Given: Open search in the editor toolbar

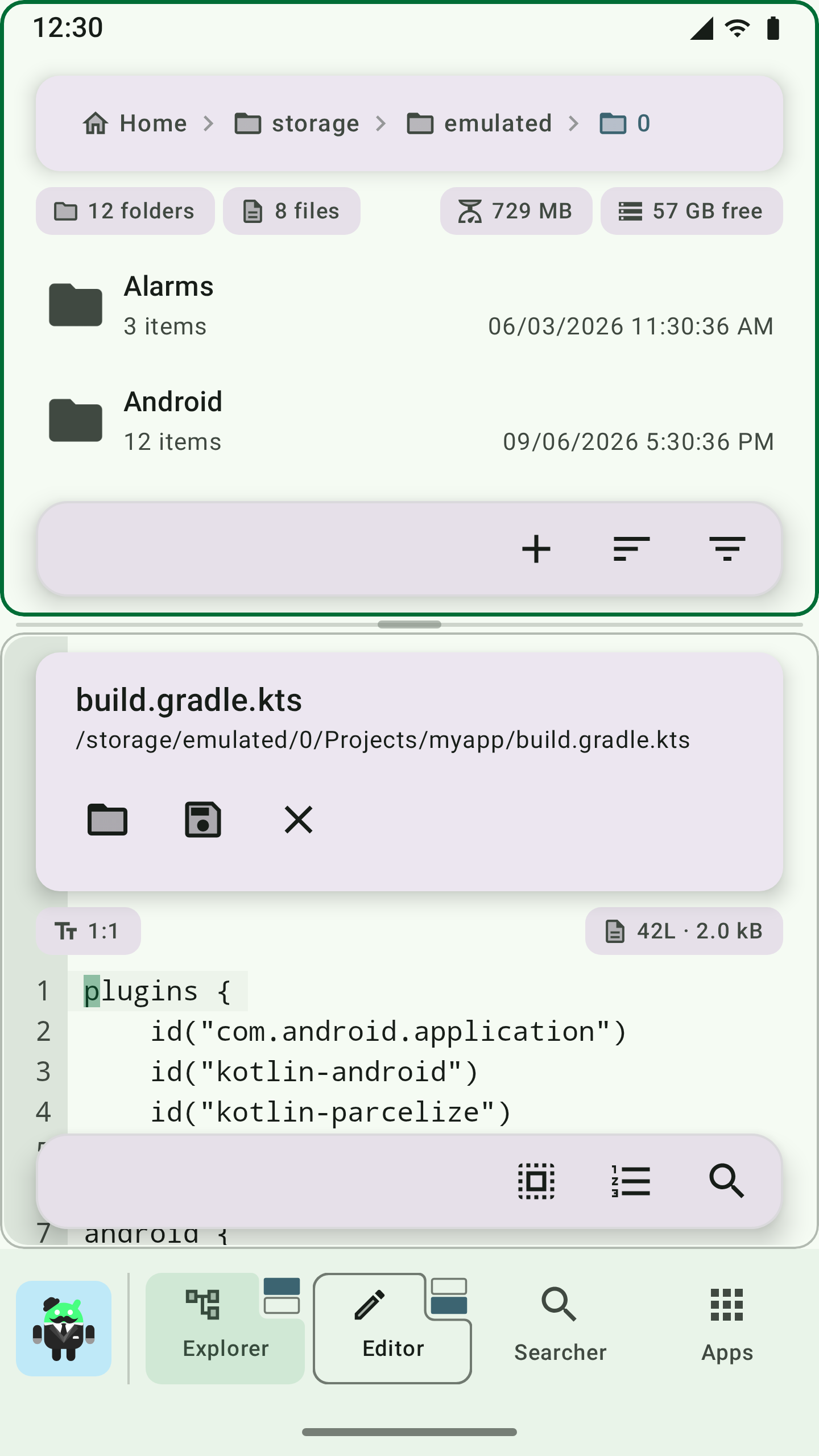Looking at the screenshot, I should (727, 1181).
